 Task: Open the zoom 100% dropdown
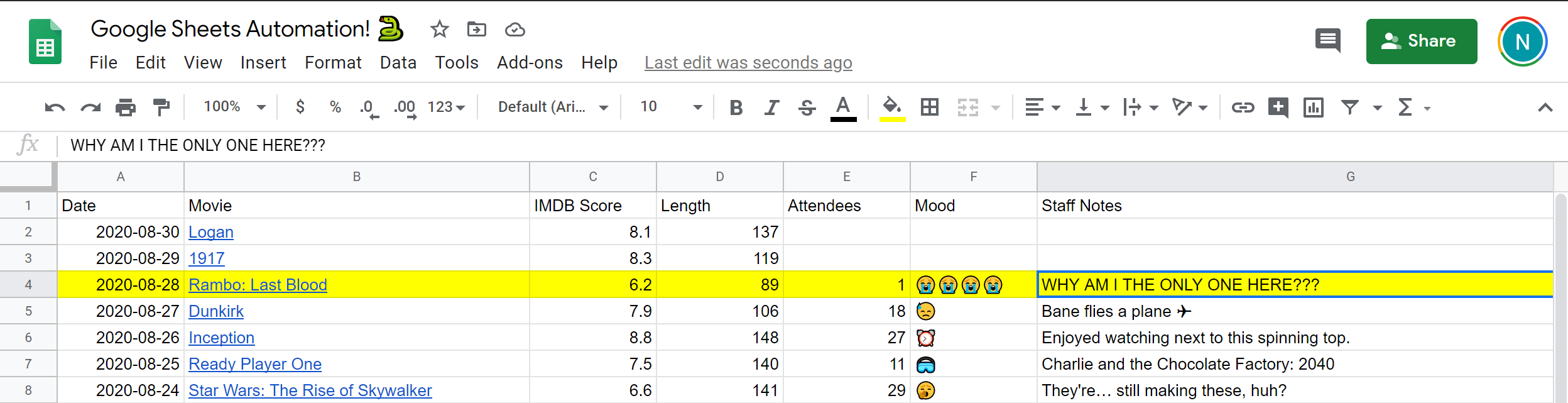pos(234,108)
